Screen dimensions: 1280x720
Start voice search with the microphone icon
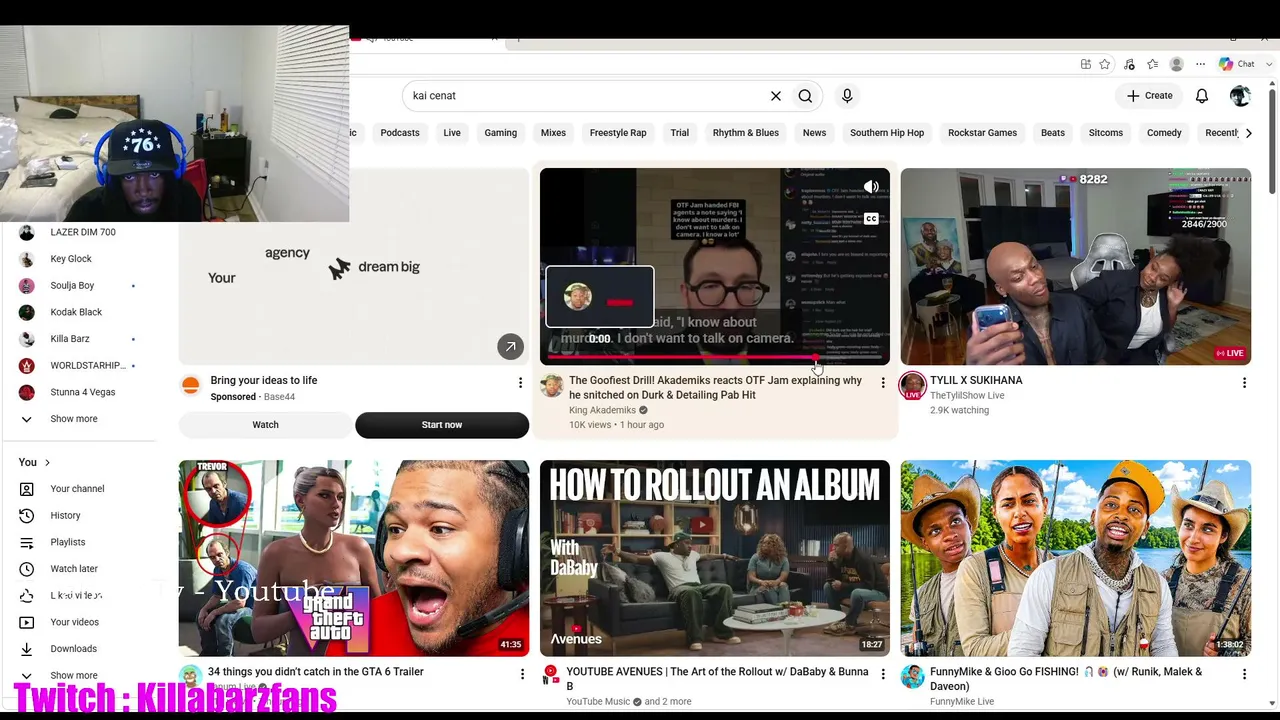[x=847, y=96]
